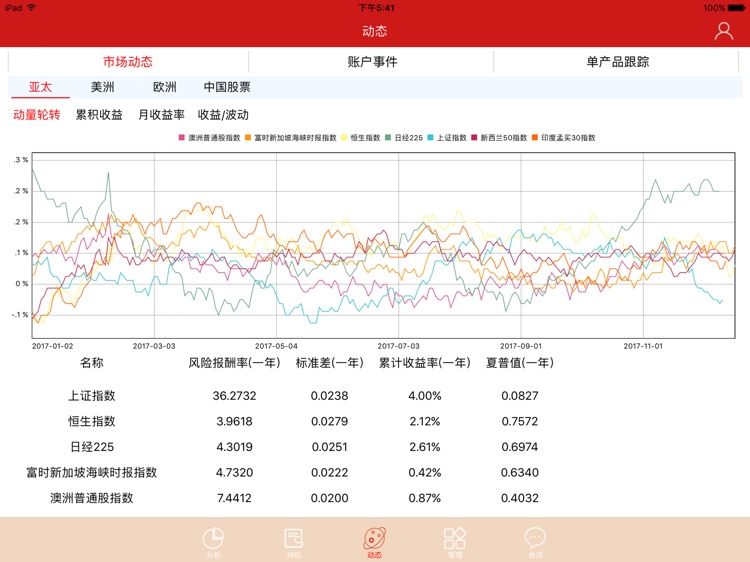Show the 收益/波动 chart
This screenshot has width=750, height=562.
tap(223, 115)
